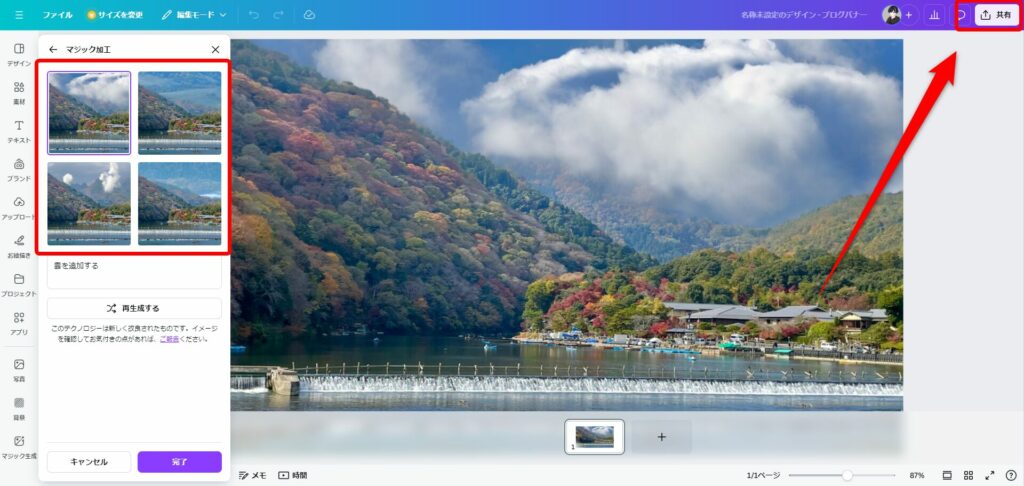The width and height of the screenshot is (1024, 486).
Task: Open the analytics chart icon
Action: pos(934,14)
